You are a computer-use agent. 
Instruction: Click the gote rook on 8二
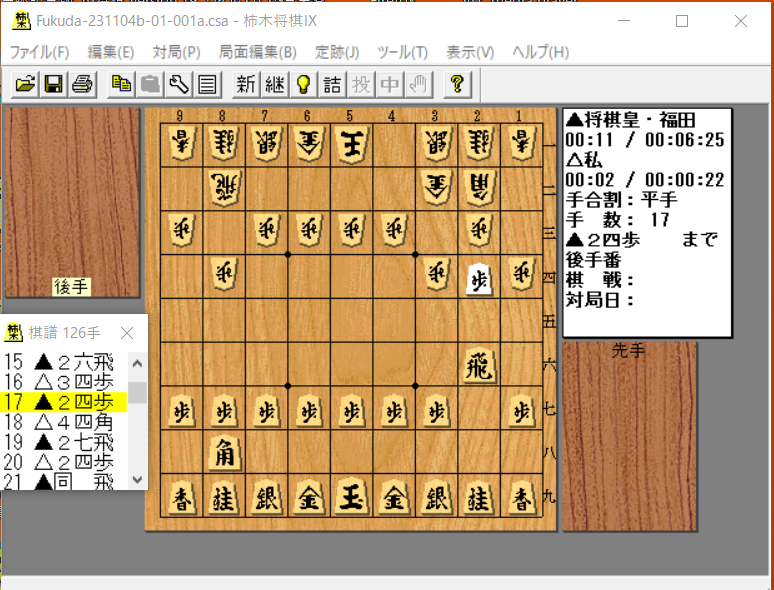point(224,188)
